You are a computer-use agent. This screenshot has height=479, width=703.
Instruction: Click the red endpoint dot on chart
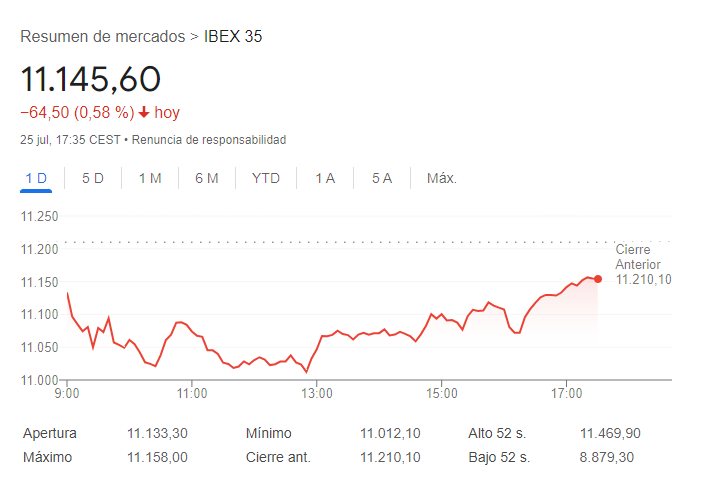597,279
